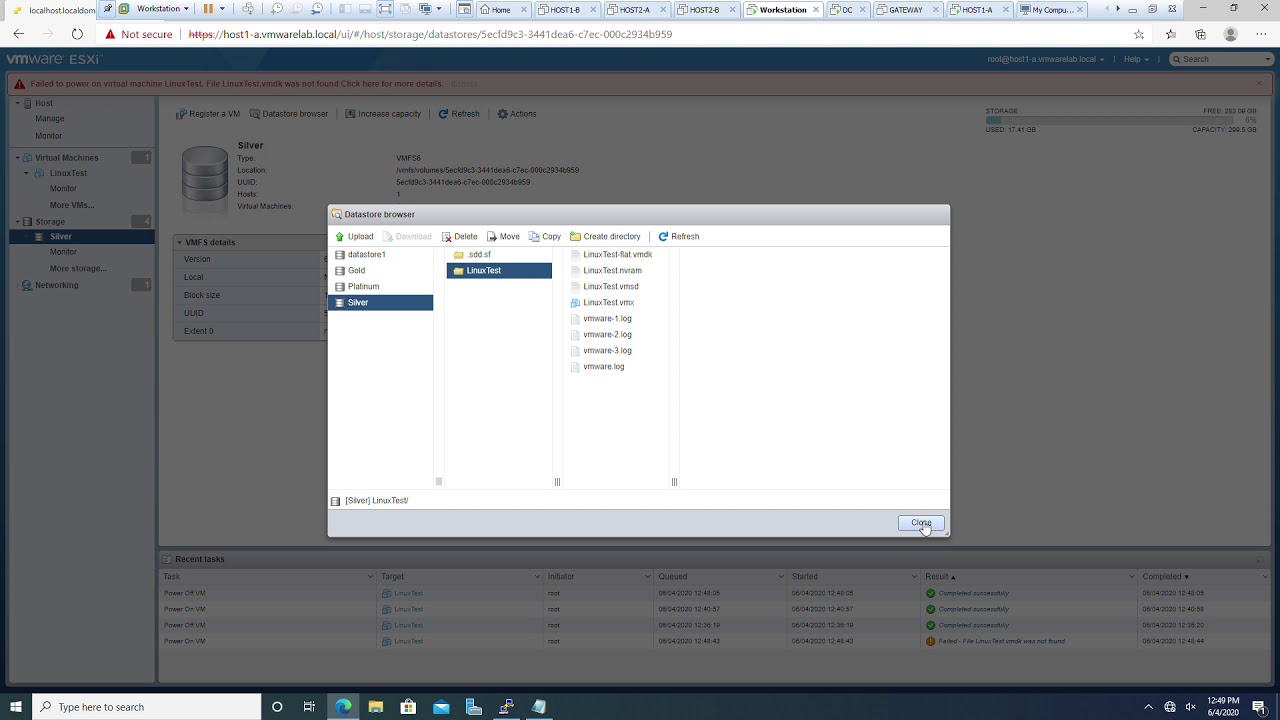Click the taskbar search box
This screenshot has height=720, width=1280.
(147, 707)
